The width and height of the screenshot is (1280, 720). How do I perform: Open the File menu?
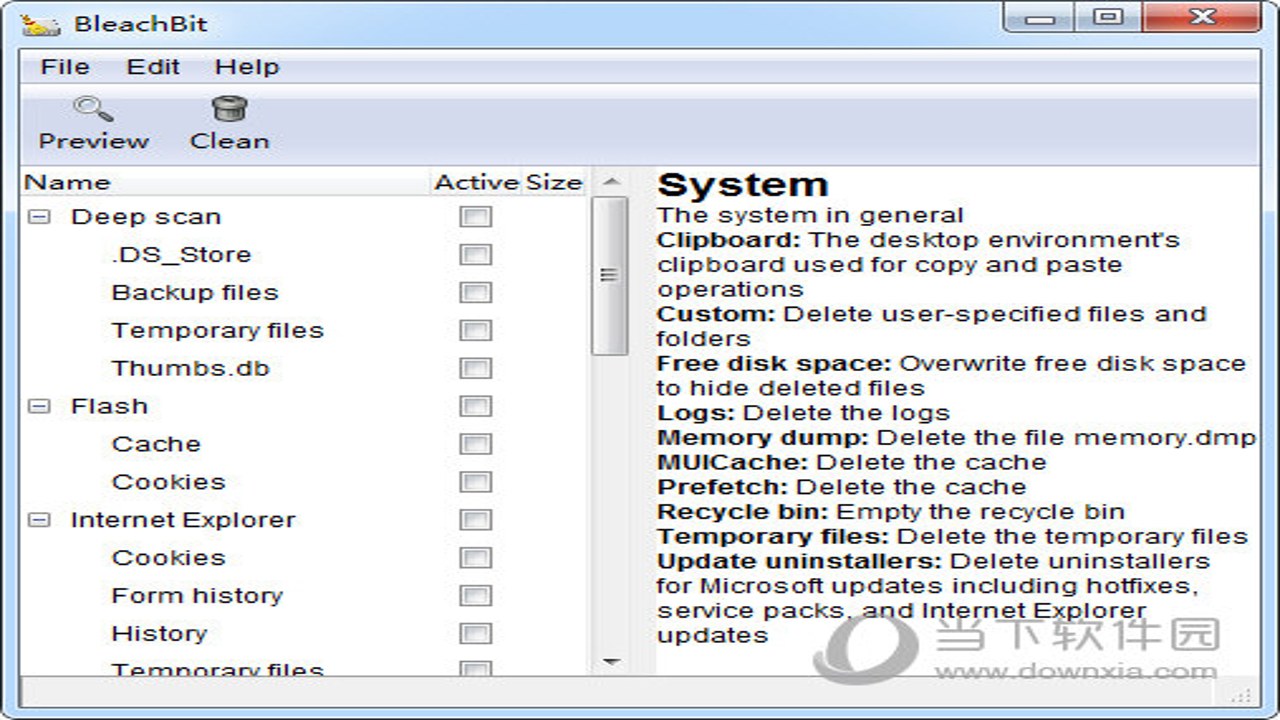click(65, 67)
